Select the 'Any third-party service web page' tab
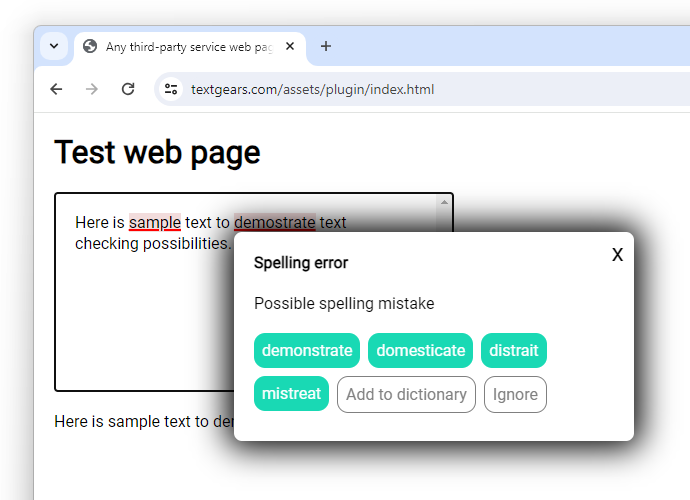The image size is (690, 500). pyautogui.click(x=189, y=47)
